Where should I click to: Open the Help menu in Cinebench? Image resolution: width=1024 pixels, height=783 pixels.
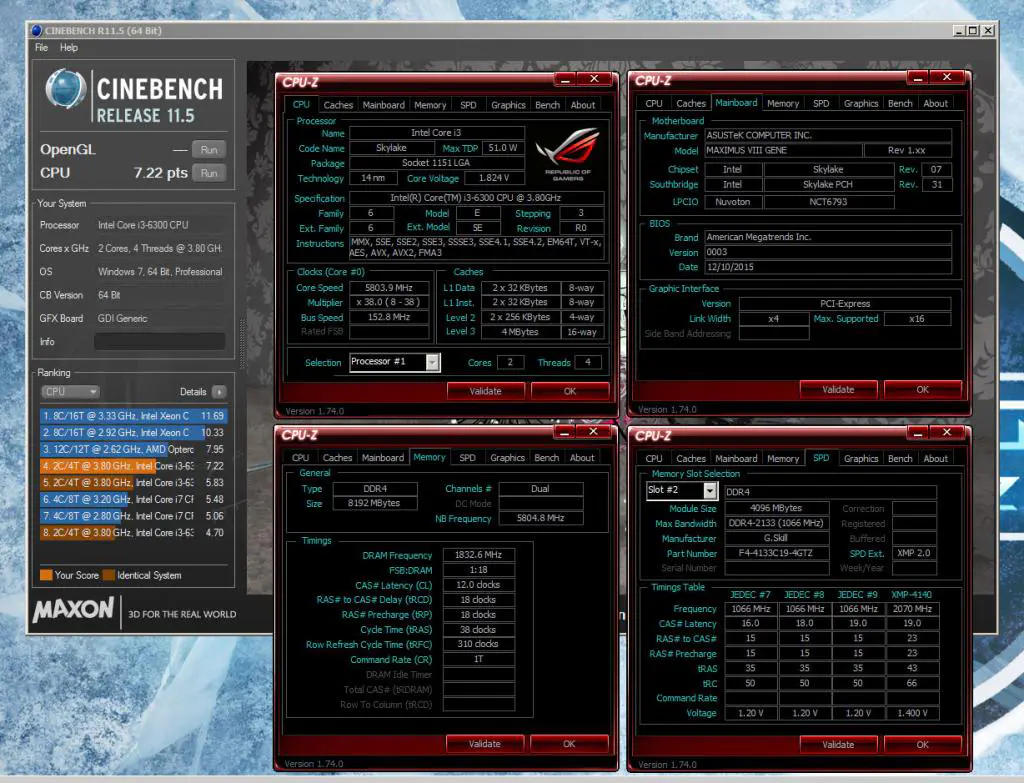68,47
